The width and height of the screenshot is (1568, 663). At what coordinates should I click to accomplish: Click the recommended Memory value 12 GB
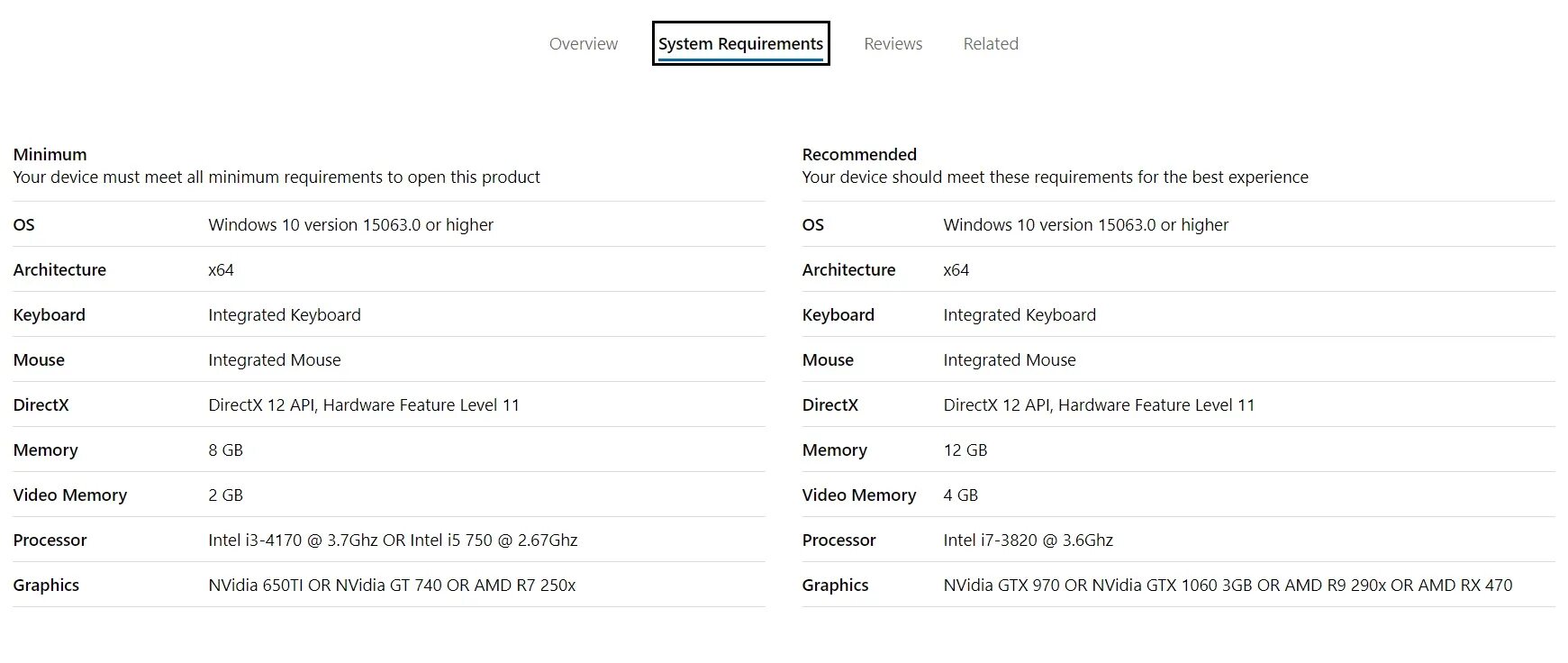[x=965, y=450]
